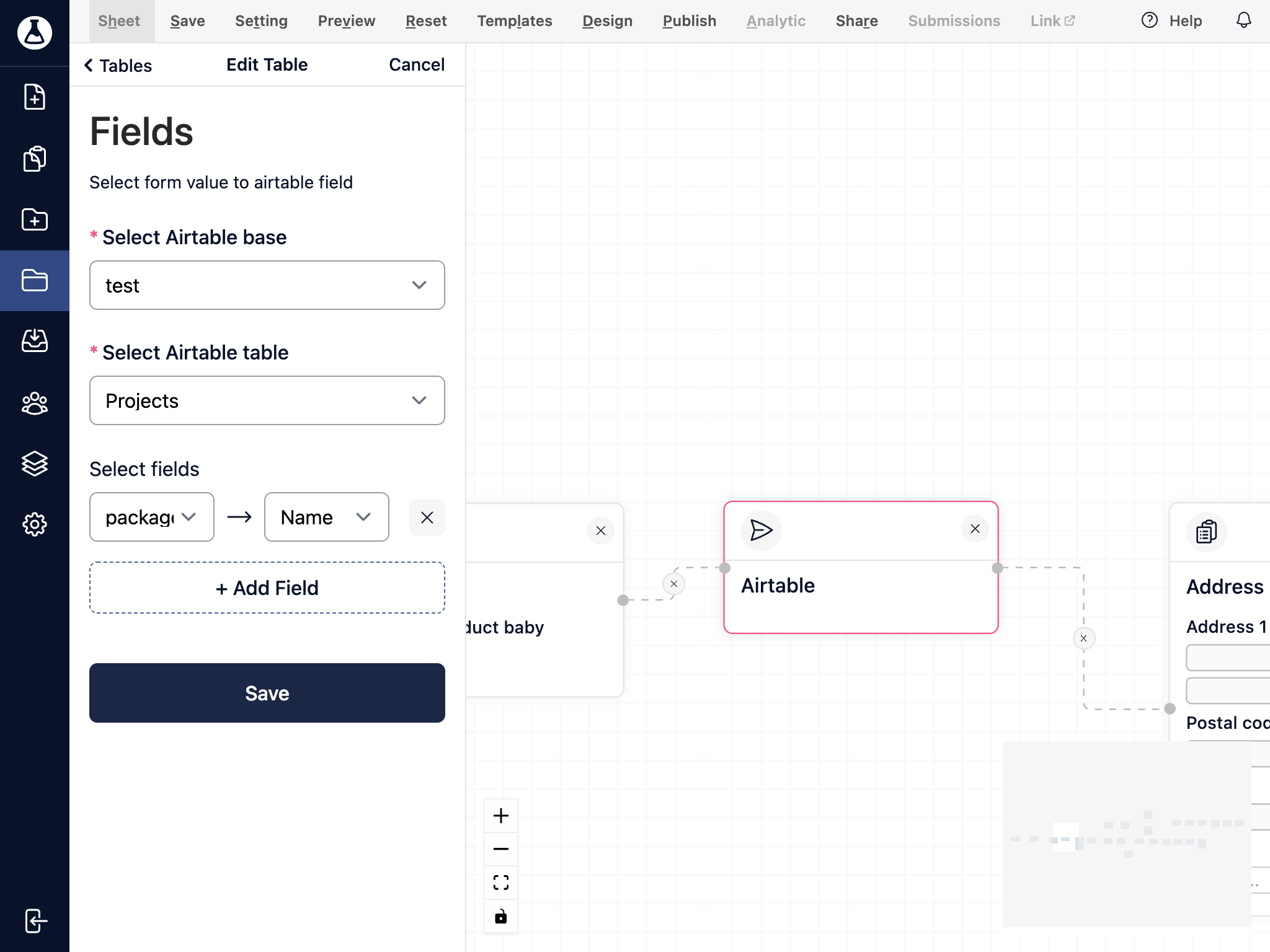Open the team members sidebar icon
Image resolution: width=1270 pixels, height=952 pixels.
tap(35, 403)
